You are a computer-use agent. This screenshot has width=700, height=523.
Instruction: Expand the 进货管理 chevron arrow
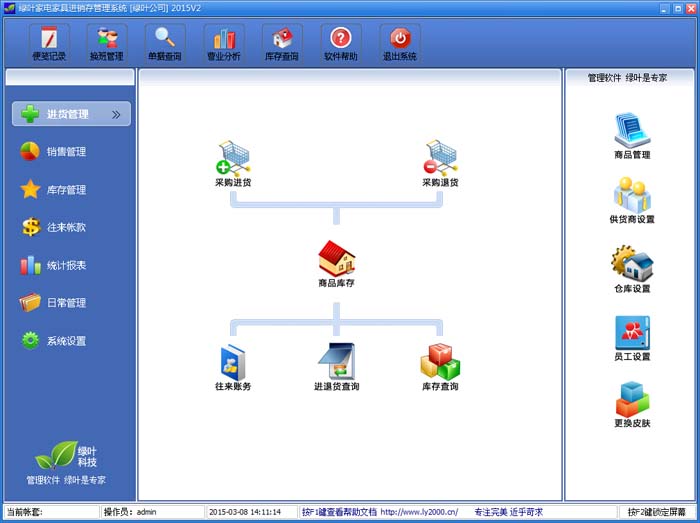click(x=117, y=114)
